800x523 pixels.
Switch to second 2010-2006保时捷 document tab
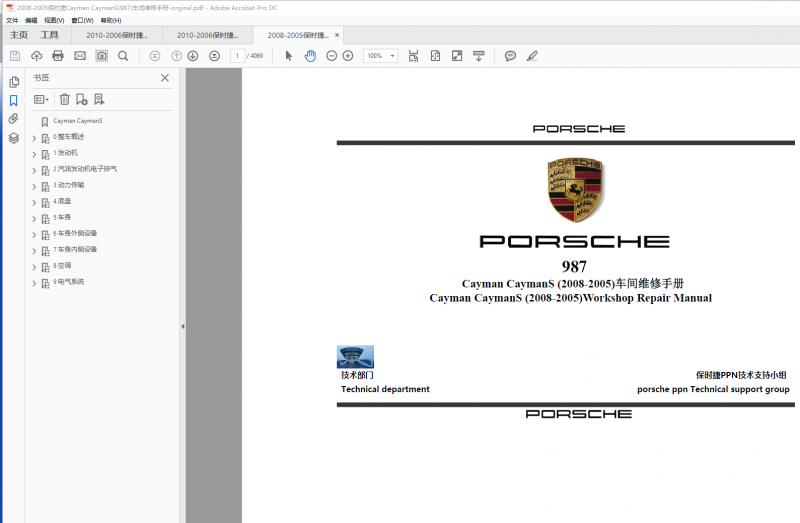click(208, 35)
